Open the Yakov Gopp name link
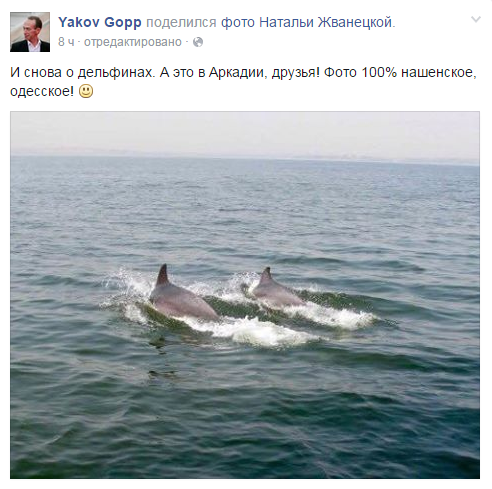This screenshot has height=489, width=492. coord(100,22)
